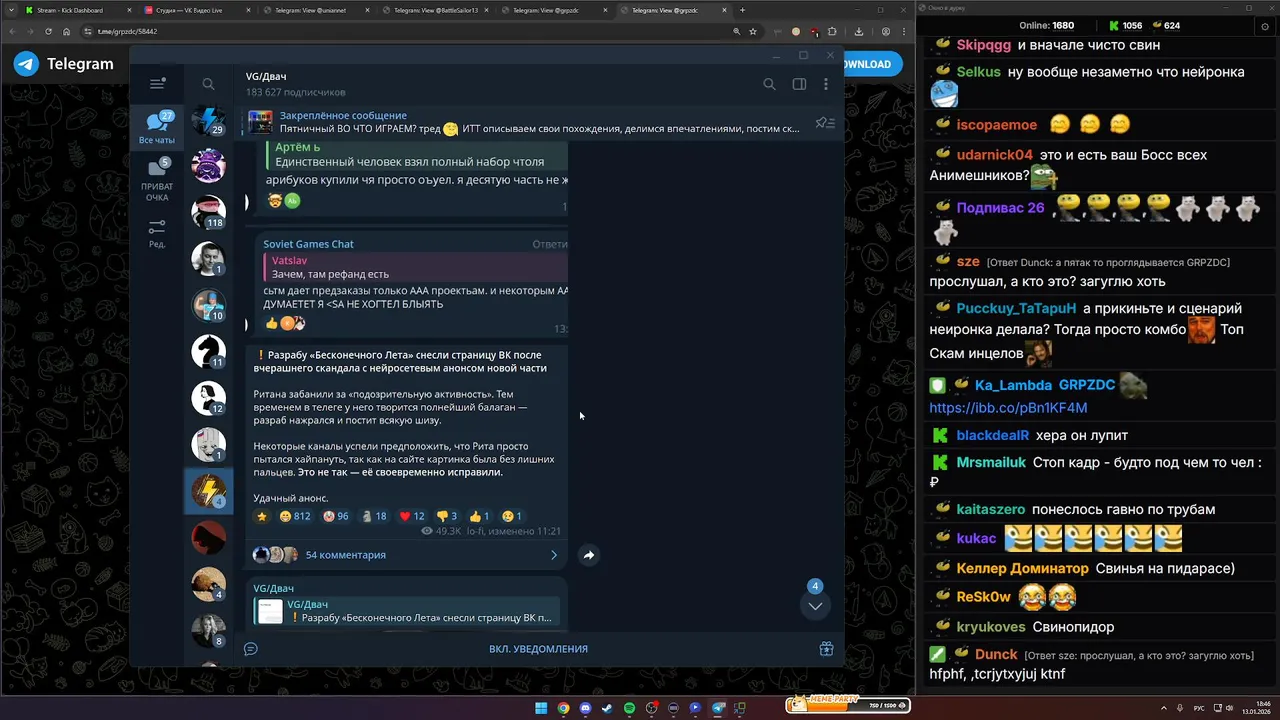This screenshot has width=1280, height=720.
Task: Bookmark this page with star icon
Action: pos(753,31)
